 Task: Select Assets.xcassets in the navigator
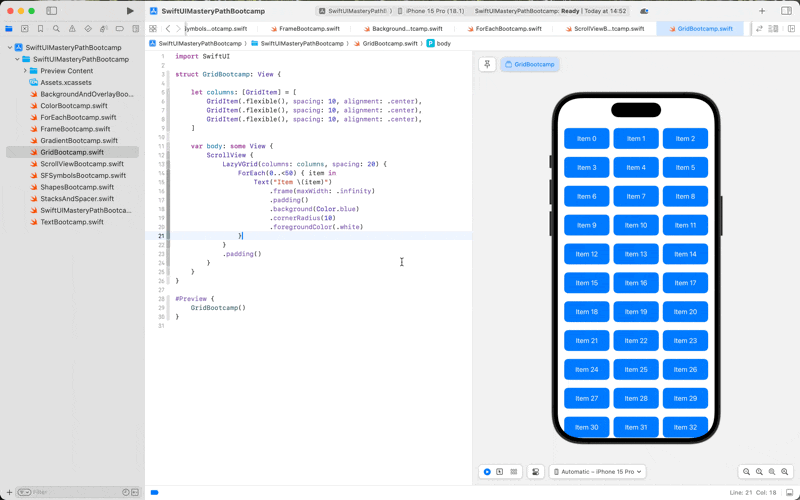coord(66,82)
